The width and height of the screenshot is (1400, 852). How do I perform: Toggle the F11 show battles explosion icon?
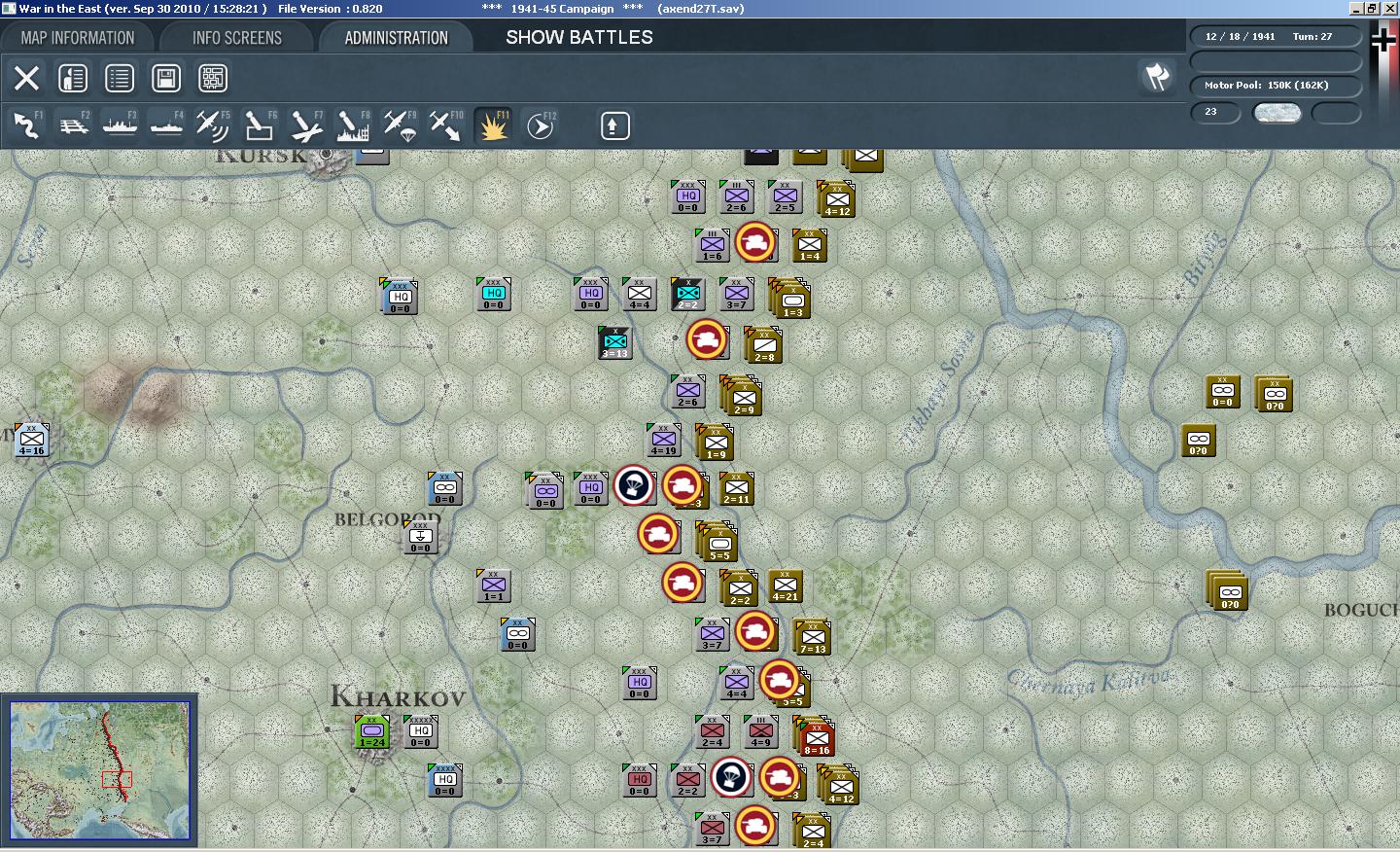tap(493, 125)
